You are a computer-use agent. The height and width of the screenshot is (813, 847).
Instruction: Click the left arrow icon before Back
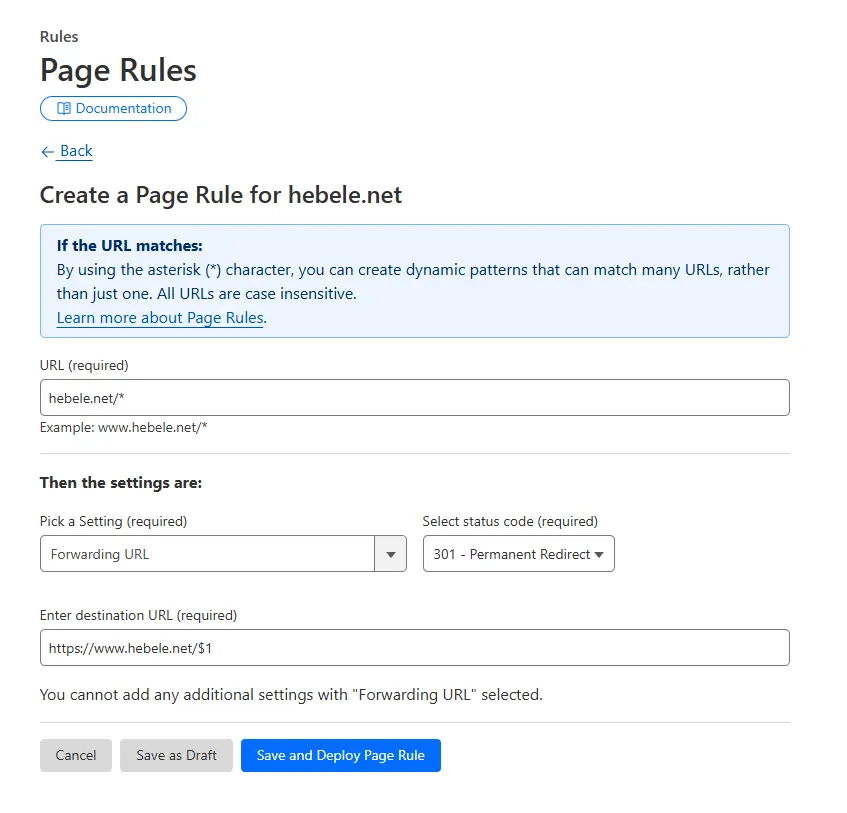(47, 151)
